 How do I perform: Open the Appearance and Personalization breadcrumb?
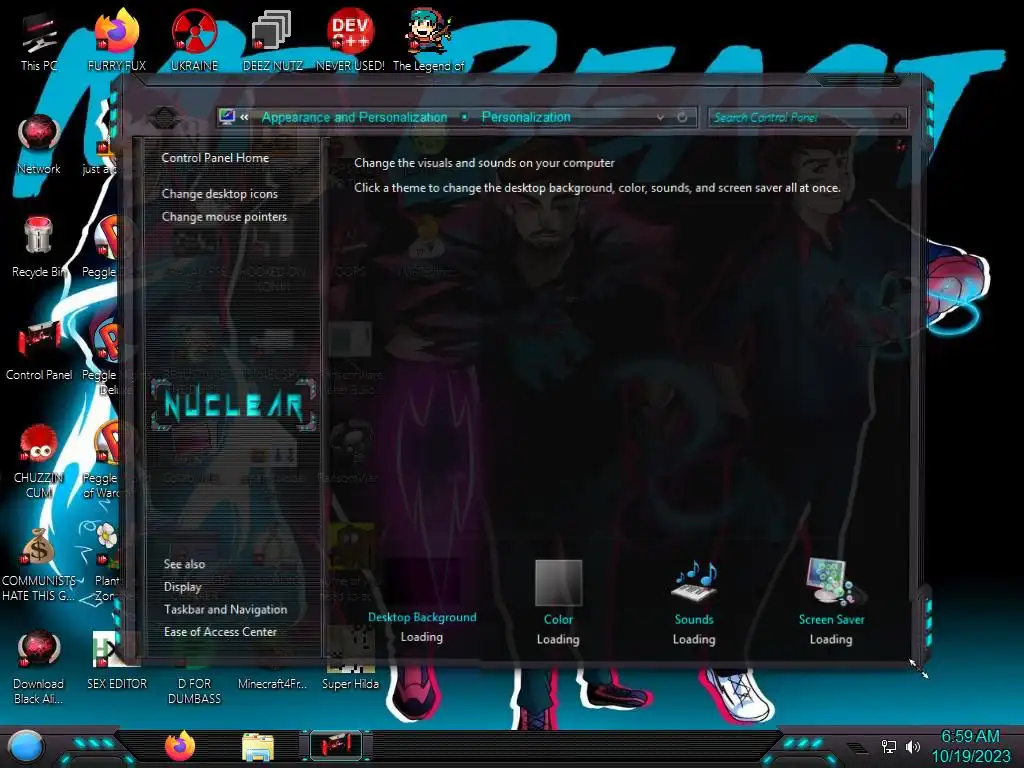tap(355, 118)
